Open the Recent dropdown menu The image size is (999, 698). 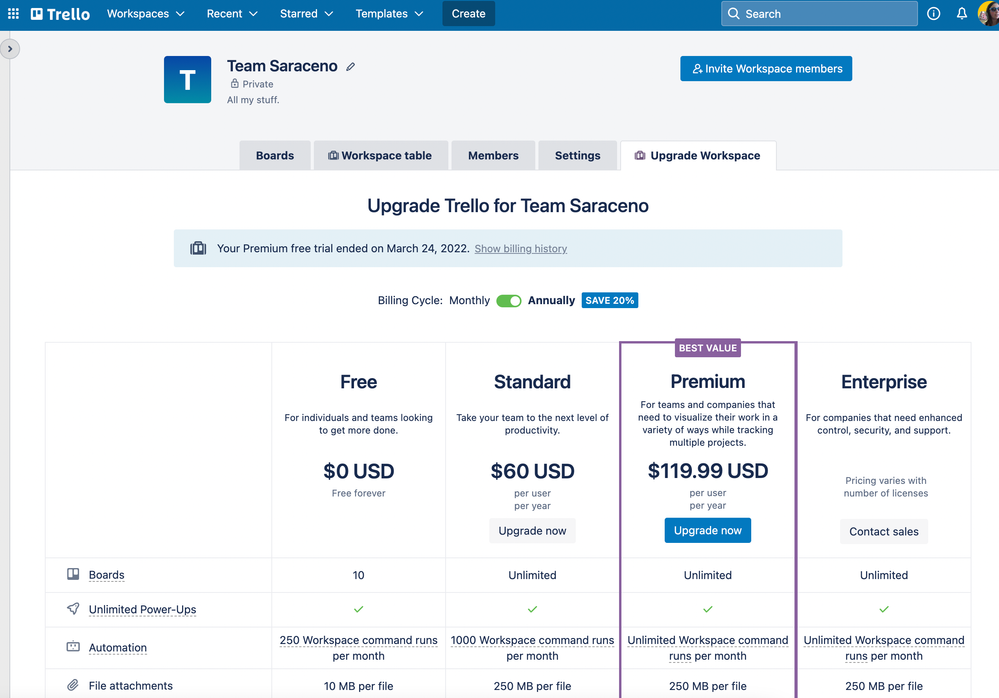click(x=232, y=13)
